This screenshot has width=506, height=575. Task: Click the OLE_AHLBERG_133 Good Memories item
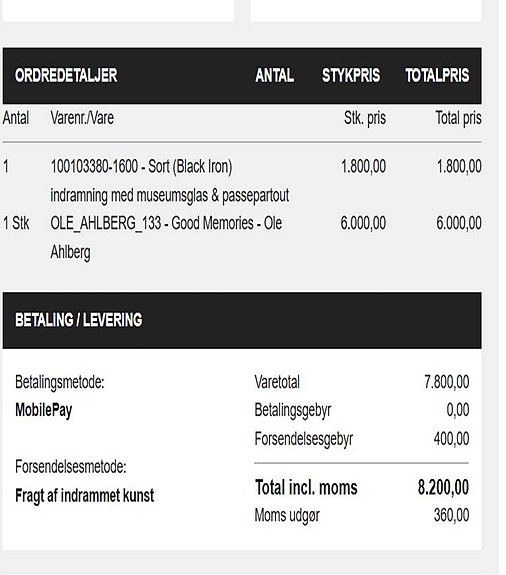pos(166,237)
